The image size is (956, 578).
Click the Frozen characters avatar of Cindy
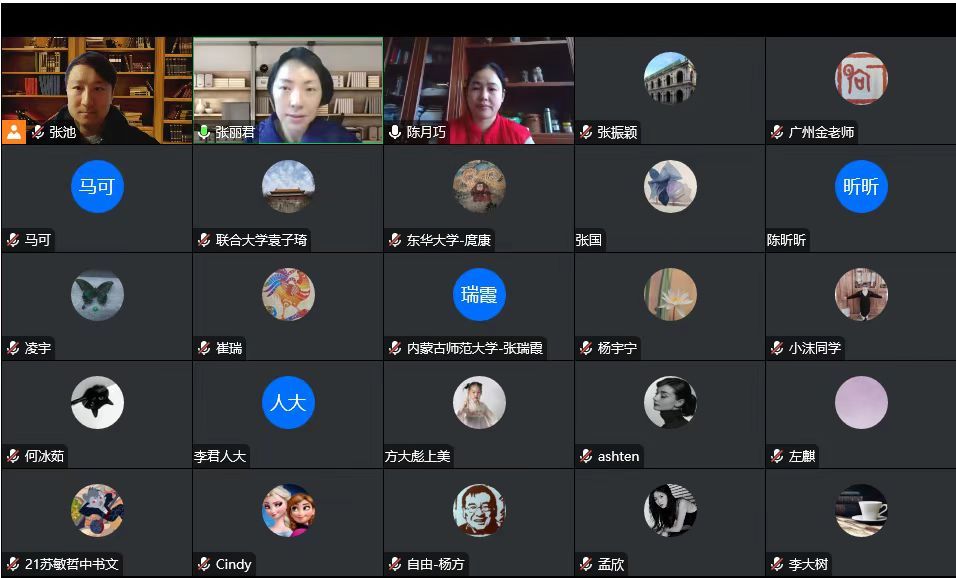pos(288,510)
